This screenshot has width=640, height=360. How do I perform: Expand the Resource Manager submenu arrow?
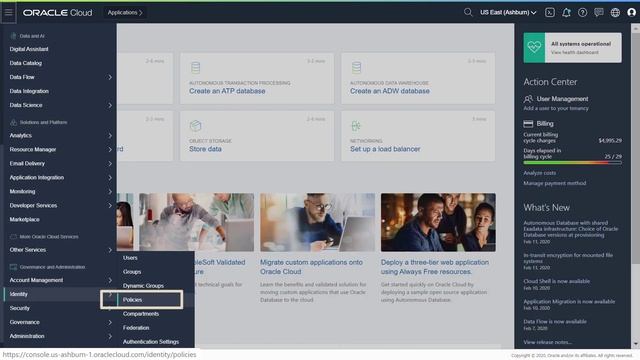pyautogui.click(x=110, y=149)
